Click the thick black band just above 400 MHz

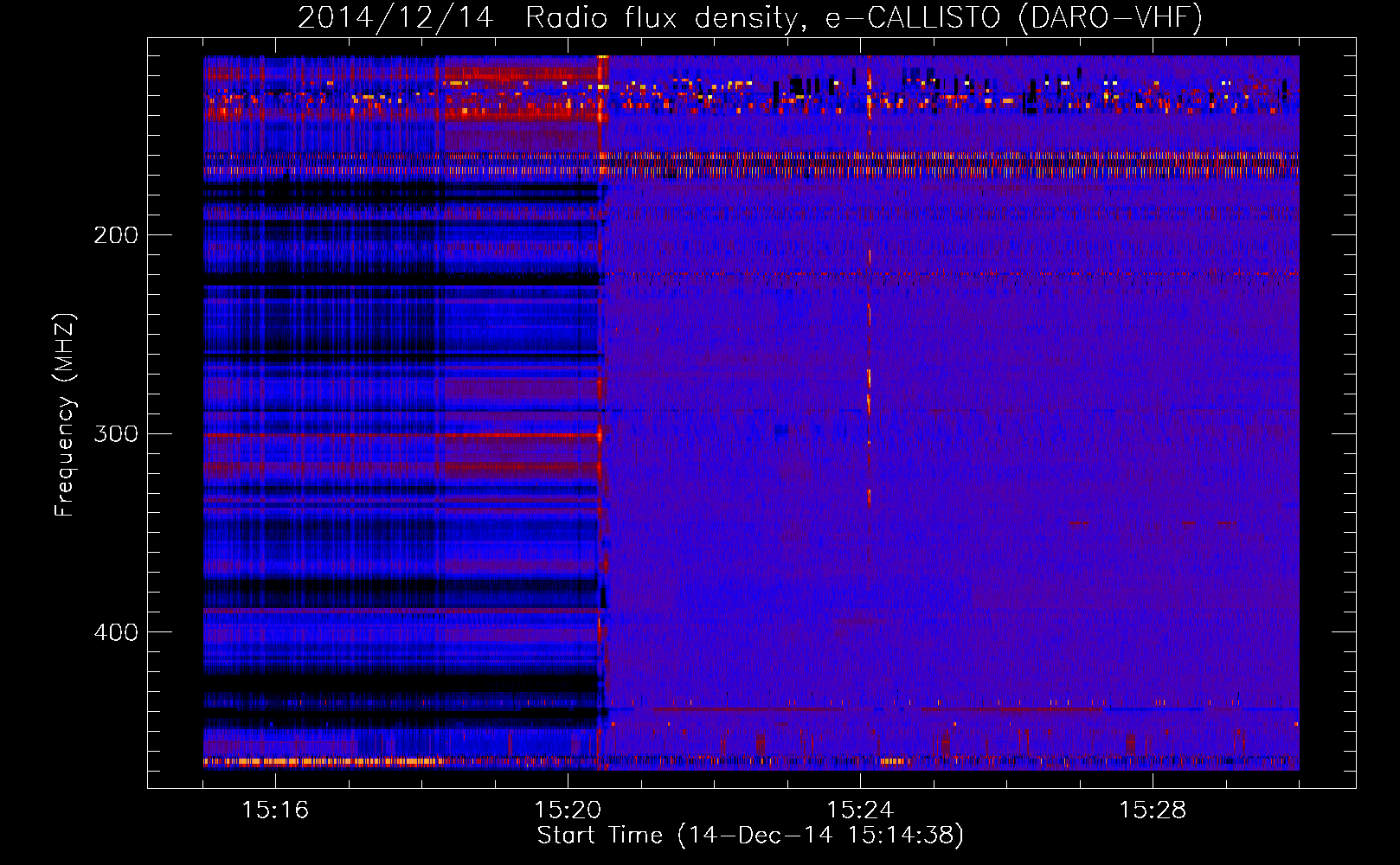(x=398, y=593)
